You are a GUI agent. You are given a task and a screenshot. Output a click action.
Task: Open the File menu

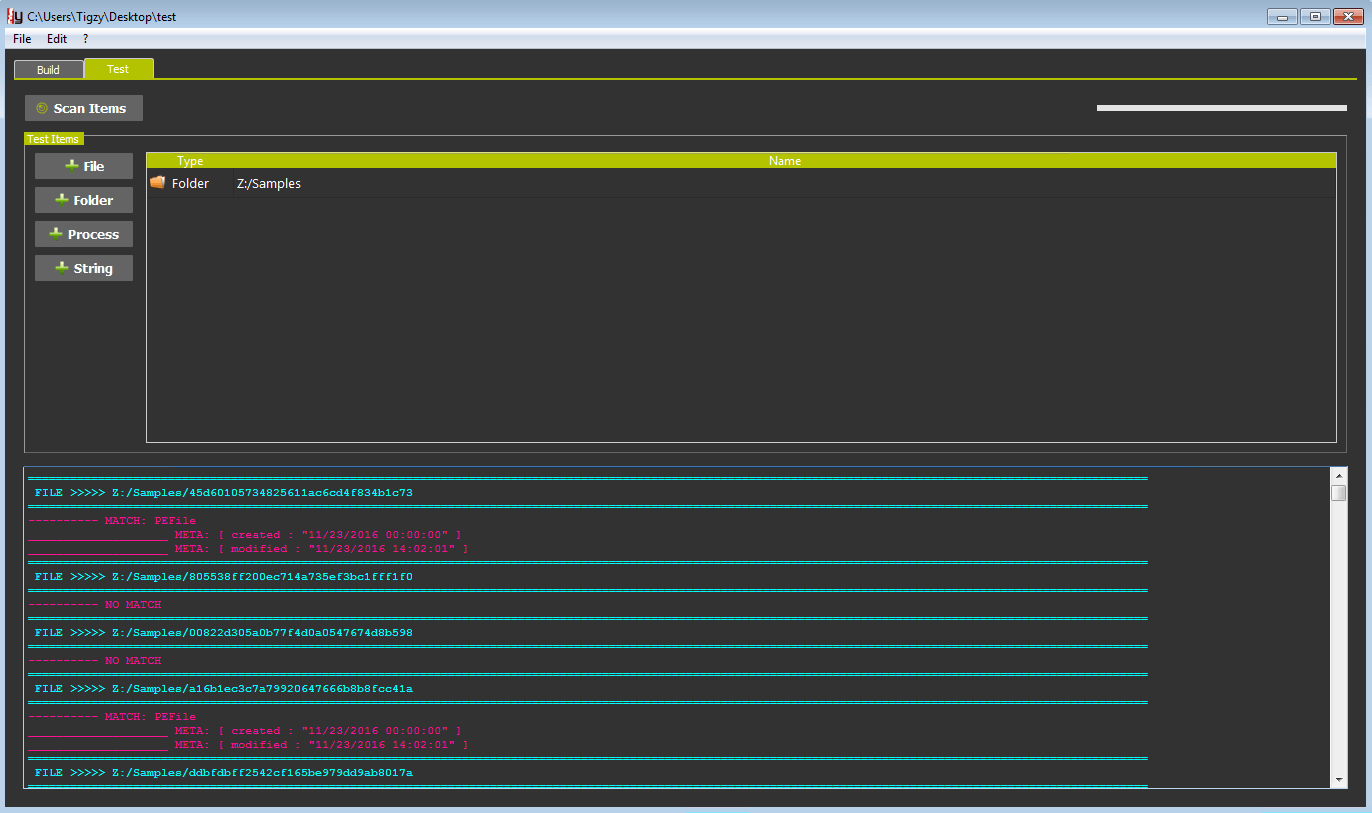click(x=22, y=39)
